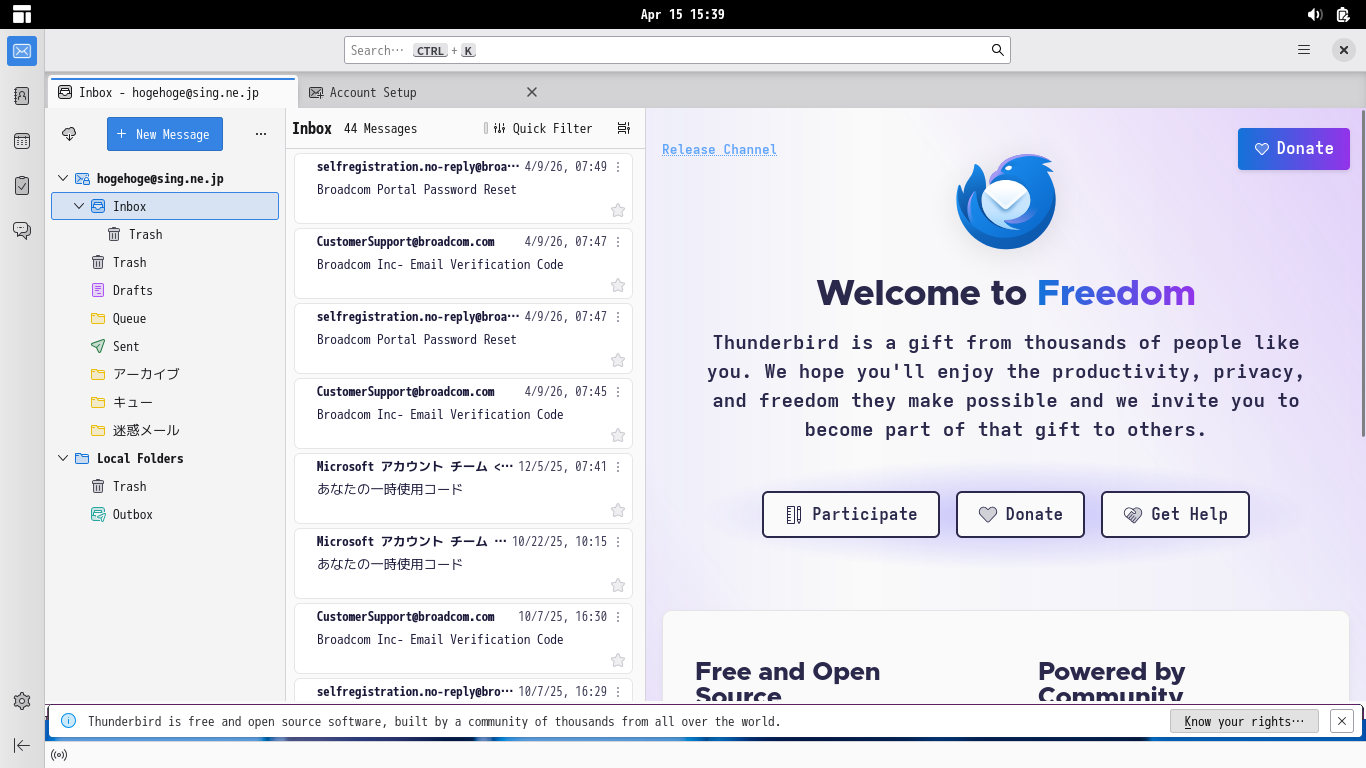Viewport: 1366px width, 768px height.
Task: Open the message list display options icon
Action: (x=624, y=128)
